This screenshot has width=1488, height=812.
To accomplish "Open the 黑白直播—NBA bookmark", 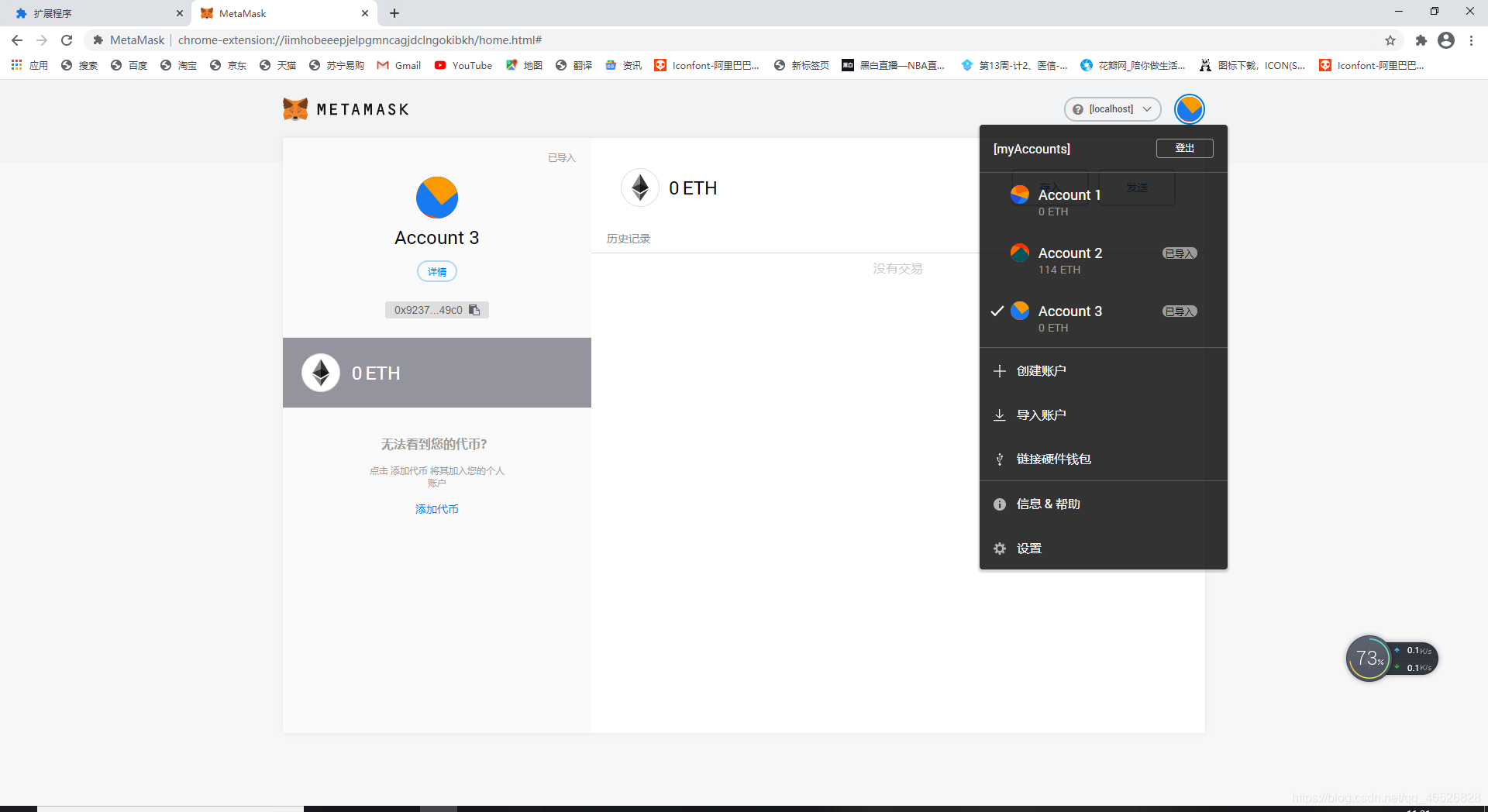I will click(894, 65).
